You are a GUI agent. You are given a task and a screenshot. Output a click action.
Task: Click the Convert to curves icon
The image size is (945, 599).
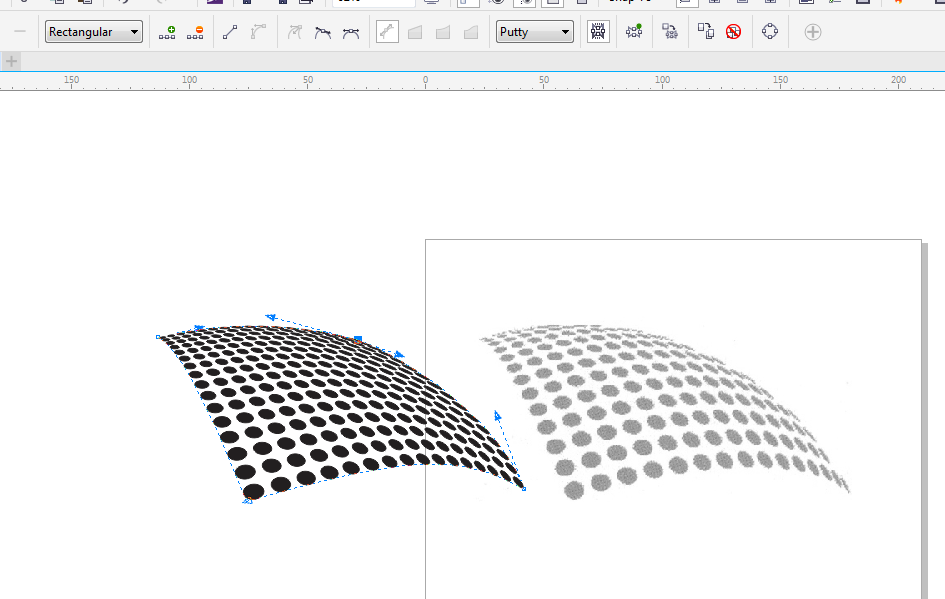[x=770, y=31]
